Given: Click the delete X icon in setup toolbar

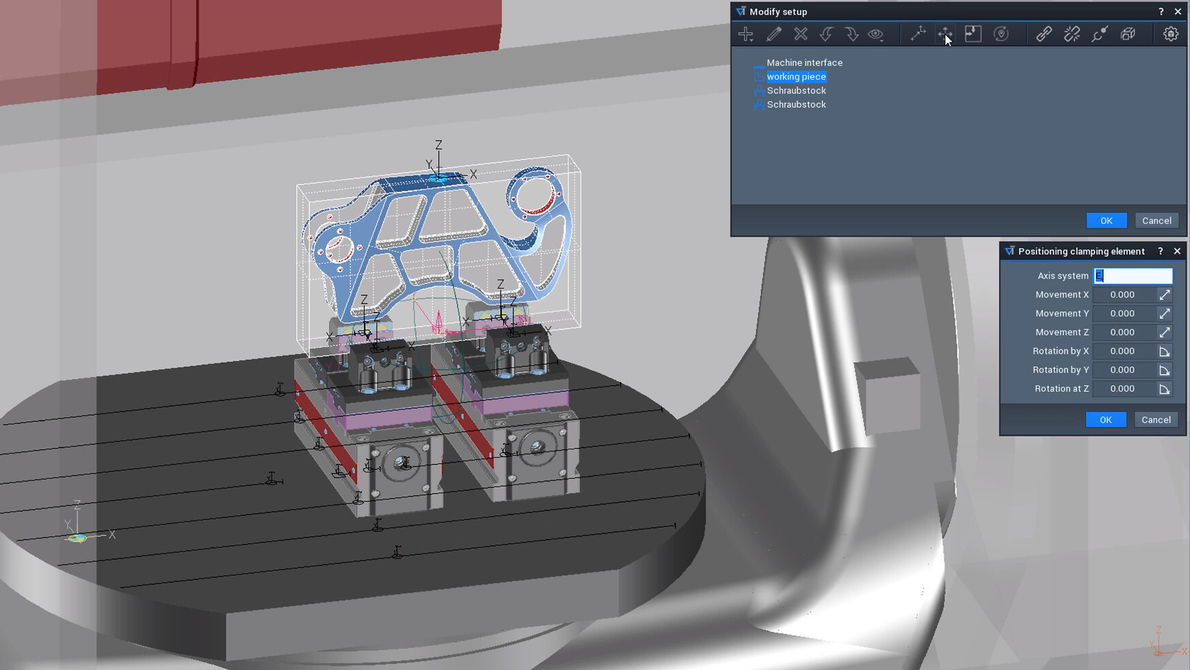Looking at the screenshot, I should (800, 34).
